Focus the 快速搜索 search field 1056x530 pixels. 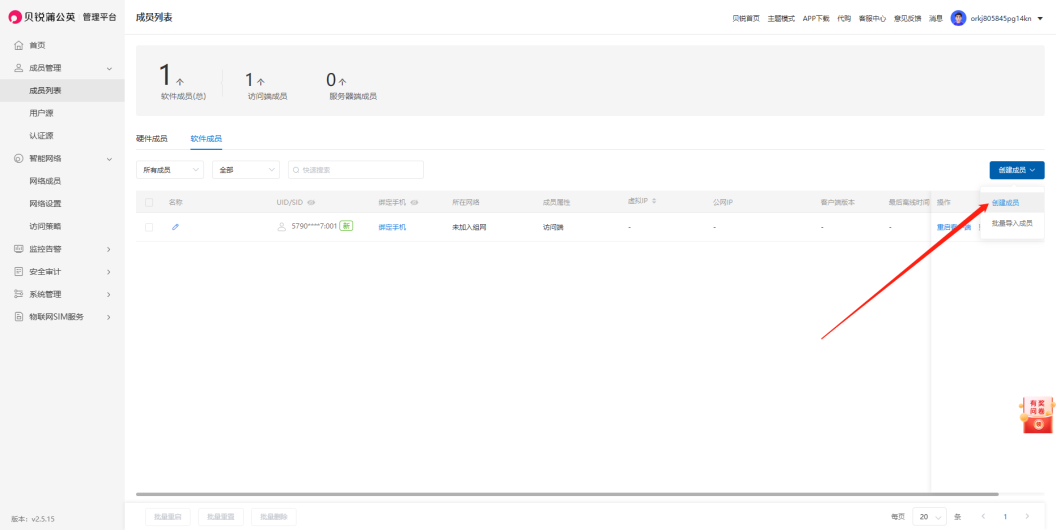(356, 170)
